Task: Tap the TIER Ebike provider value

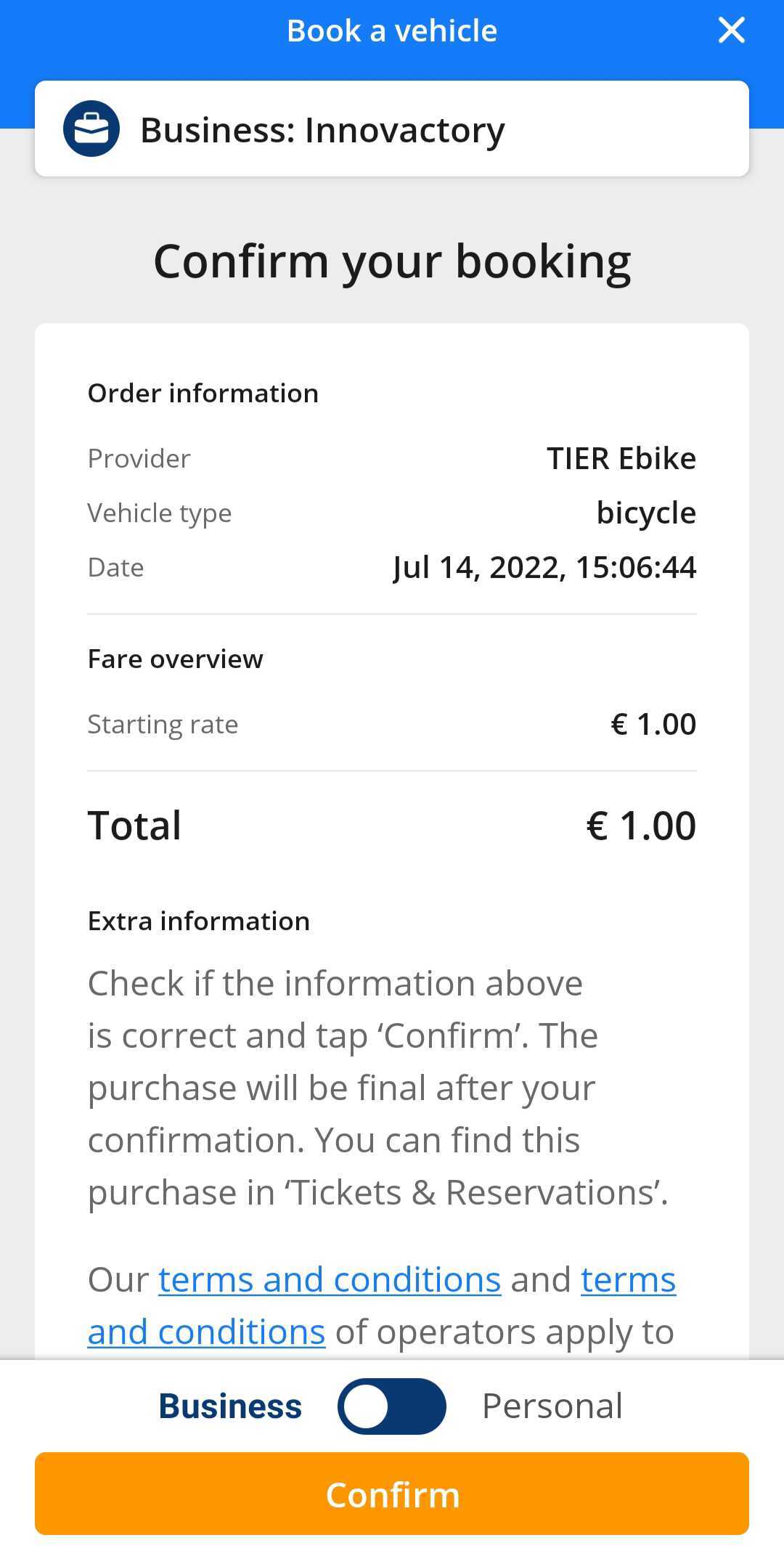Action: click(x=621, y=459)
